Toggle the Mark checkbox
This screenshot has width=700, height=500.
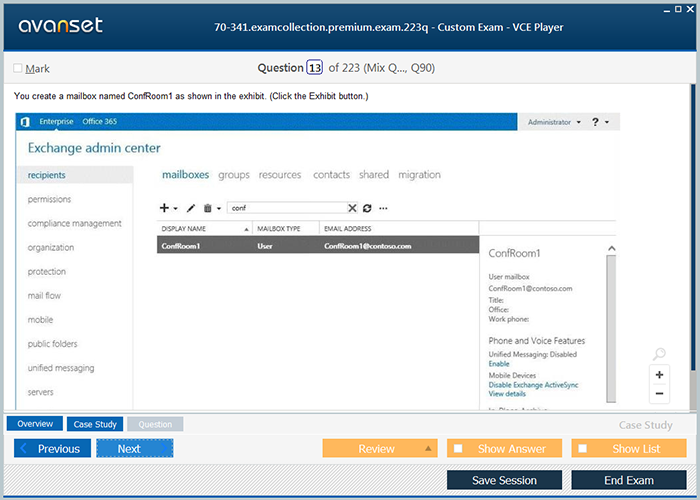(x=18, y=69)
